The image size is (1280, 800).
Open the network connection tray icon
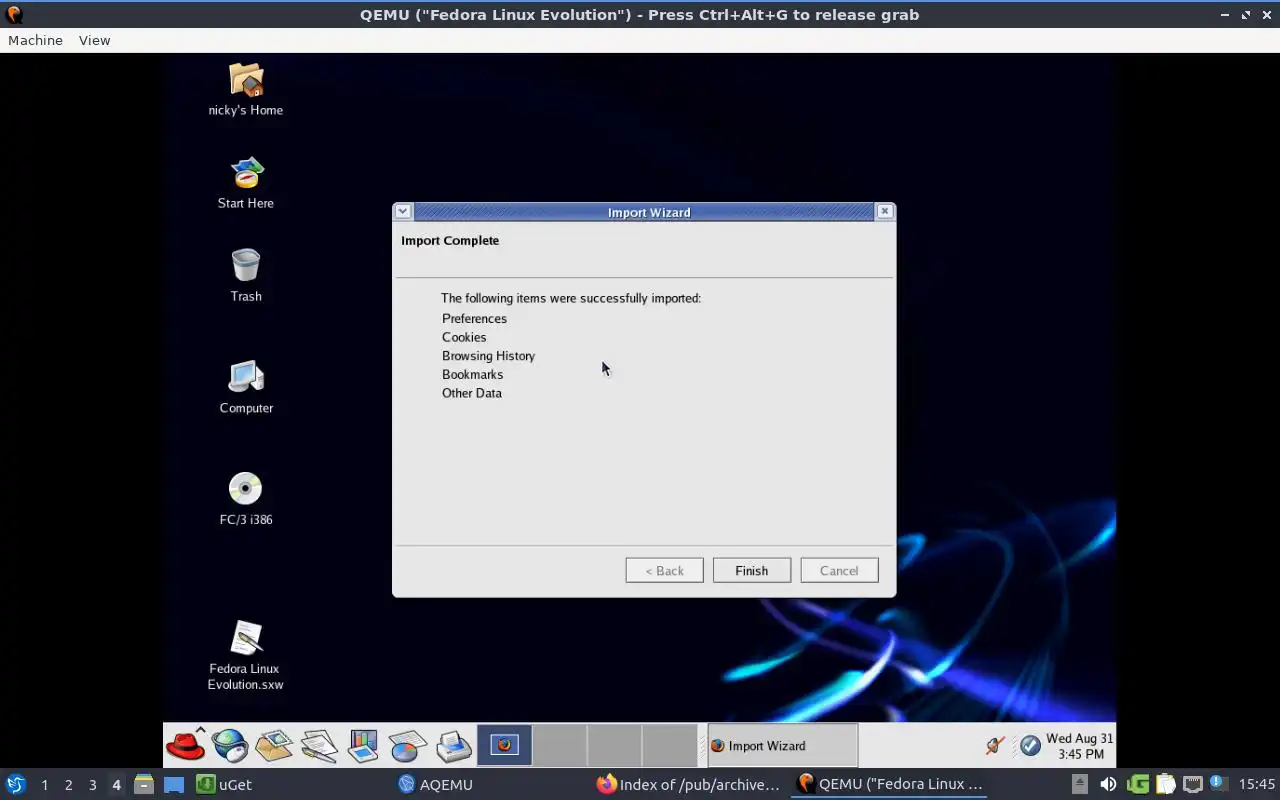(x=994, y=745)
